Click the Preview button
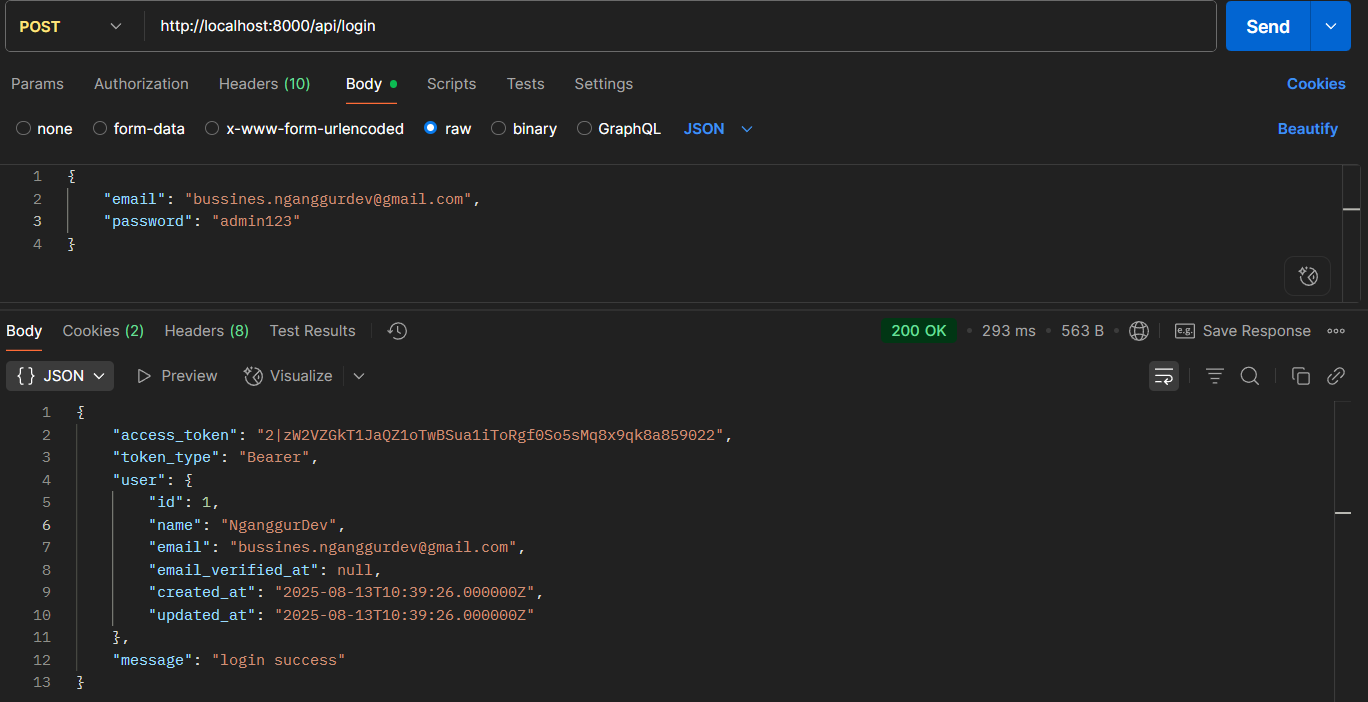The height and width of the screenshot is (702, 1368). coord(177,376)
